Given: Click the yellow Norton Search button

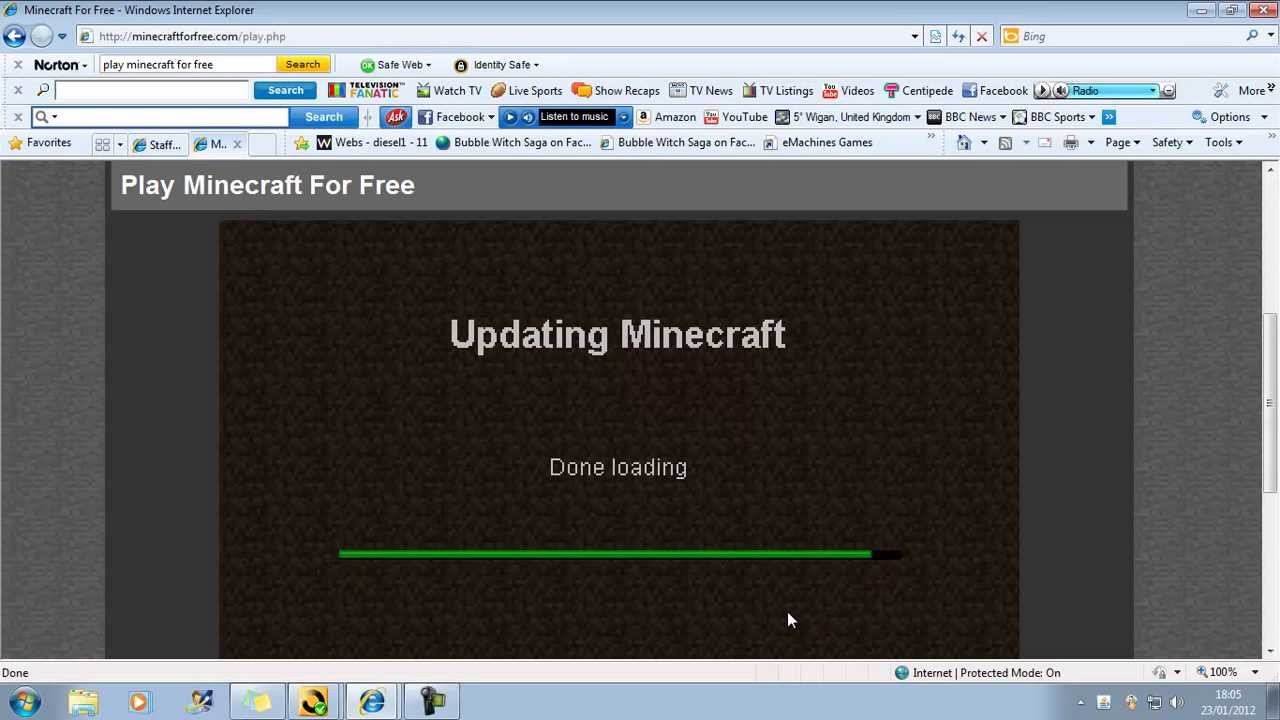Looking at the screenshot, I should [x=302, y=64].
